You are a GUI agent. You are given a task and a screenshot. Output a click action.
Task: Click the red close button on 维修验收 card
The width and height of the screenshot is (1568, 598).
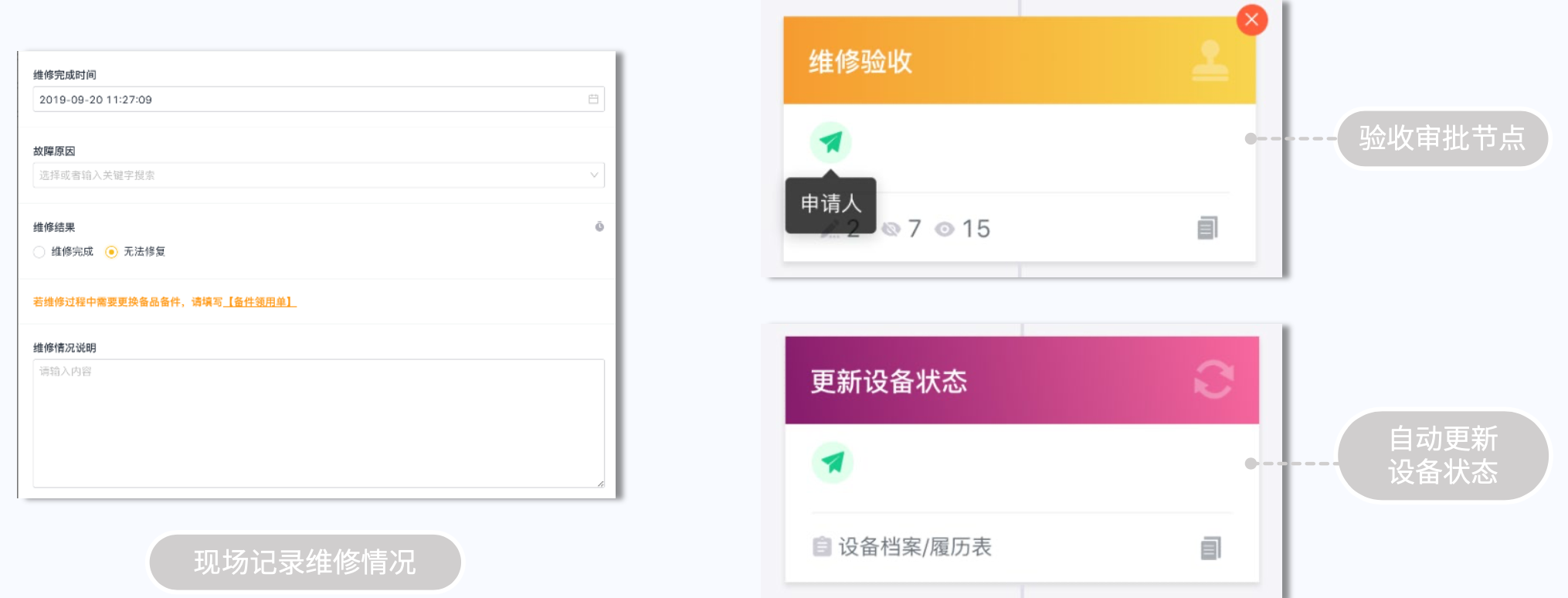pyautogui.click(x=1252, y=19)
